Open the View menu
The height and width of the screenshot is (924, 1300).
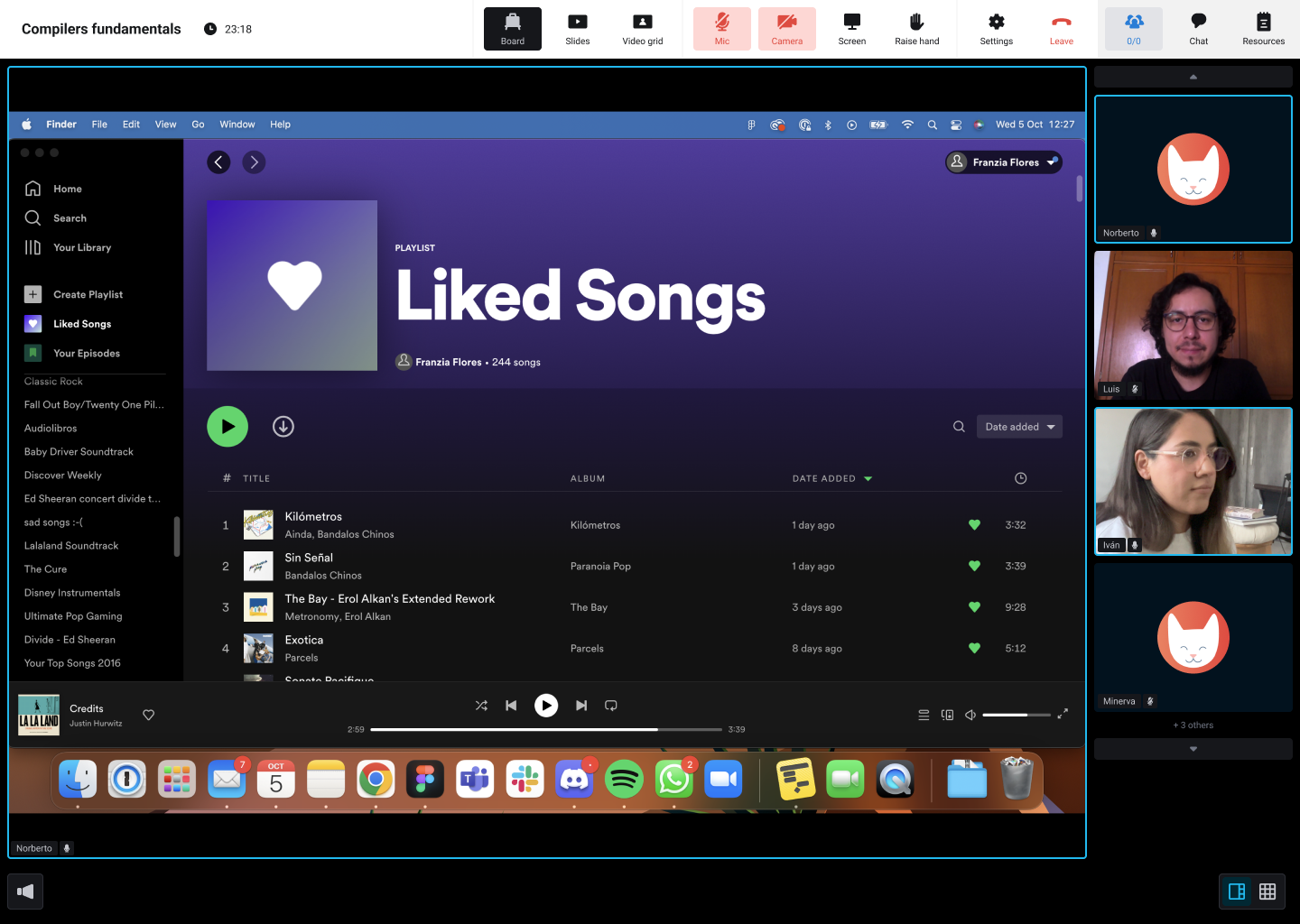pos(165,125)
